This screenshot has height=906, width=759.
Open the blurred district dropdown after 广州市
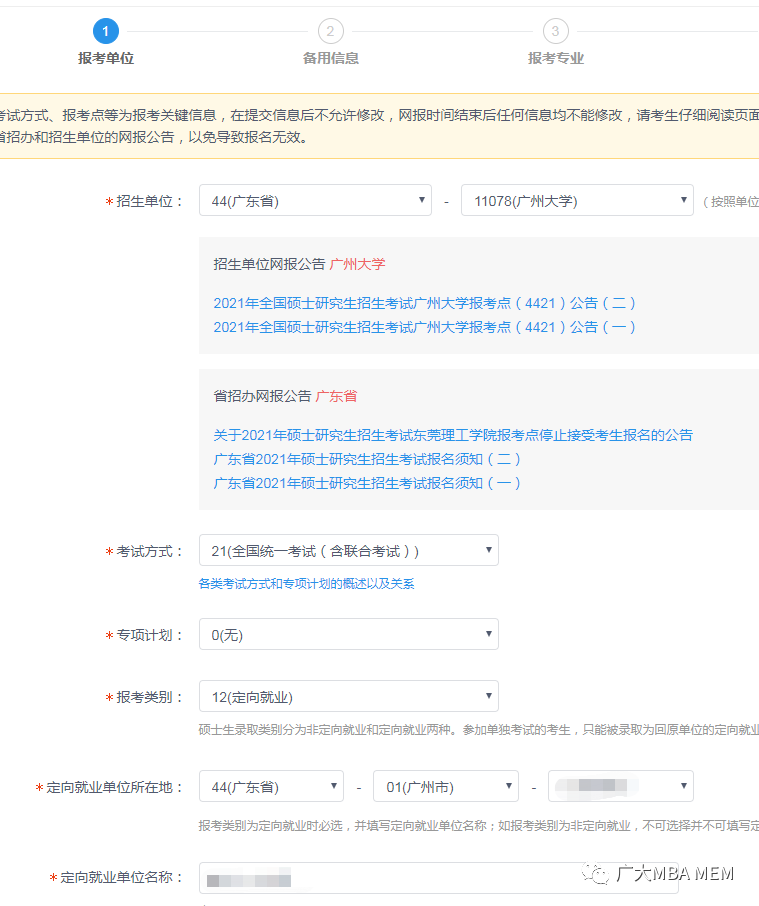point(621,786)
